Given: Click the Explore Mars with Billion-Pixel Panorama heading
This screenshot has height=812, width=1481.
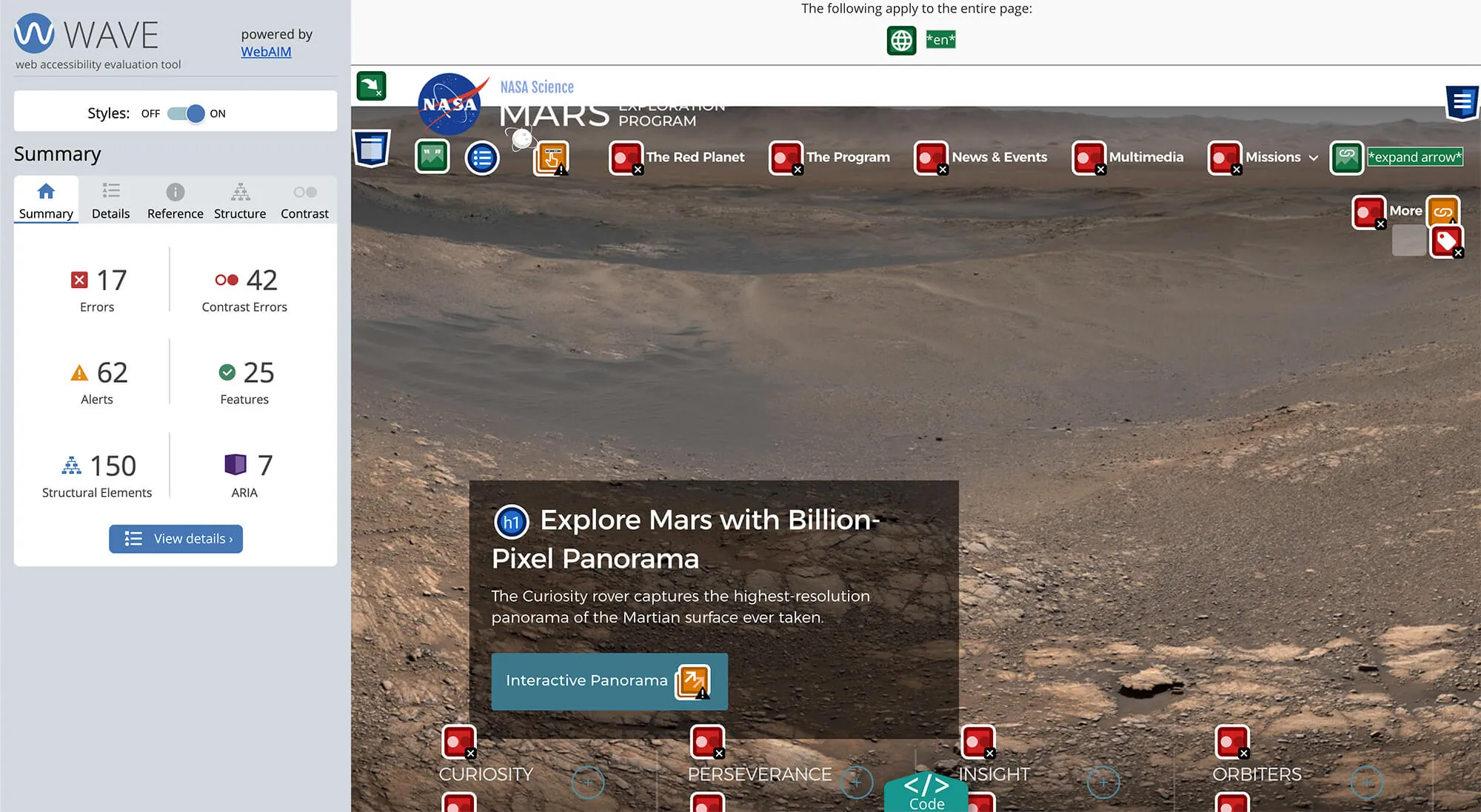Looking at the screenshot, I should 686,539.
